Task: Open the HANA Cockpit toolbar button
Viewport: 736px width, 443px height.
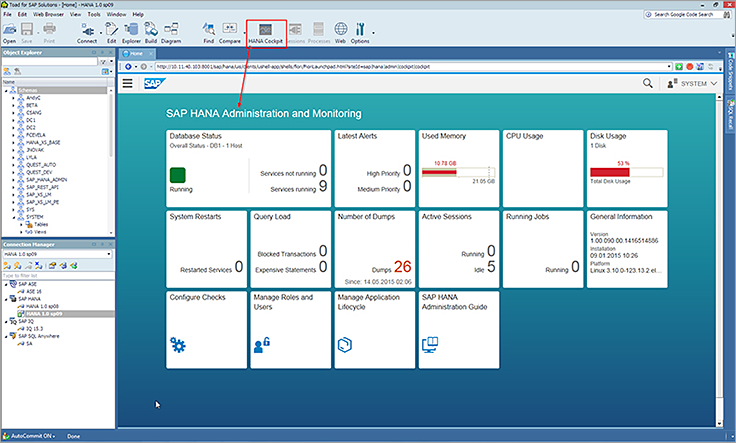Action: point(266,33)
